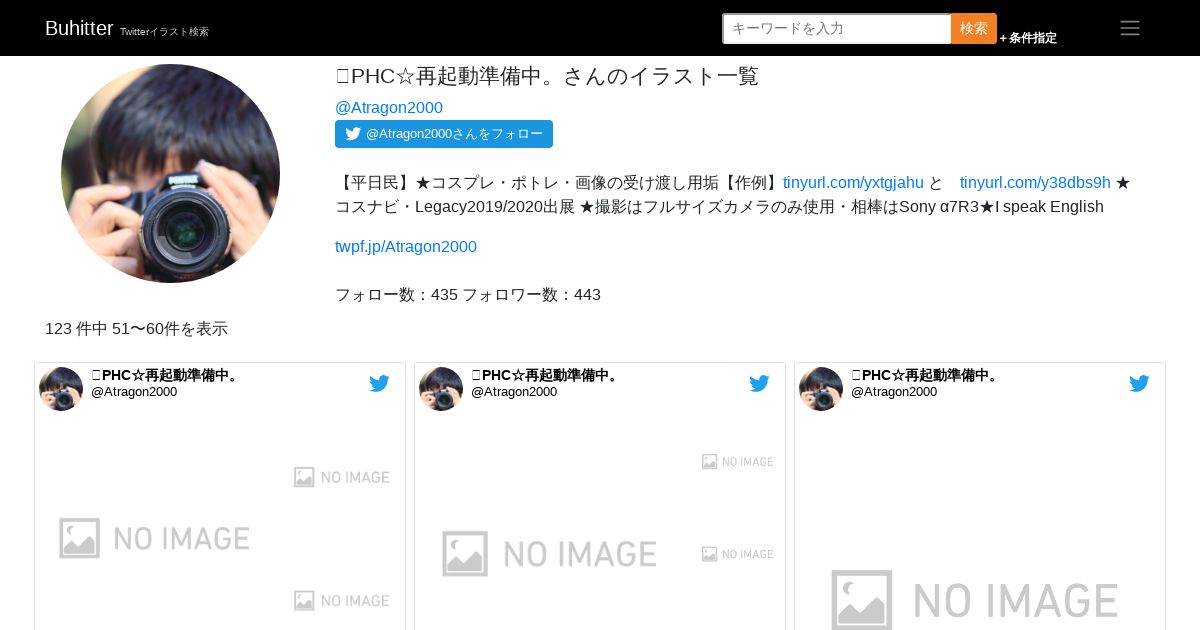Click @Atragon2000 handle on second card
1200x630 pixels.
click(x=514, y=392)
